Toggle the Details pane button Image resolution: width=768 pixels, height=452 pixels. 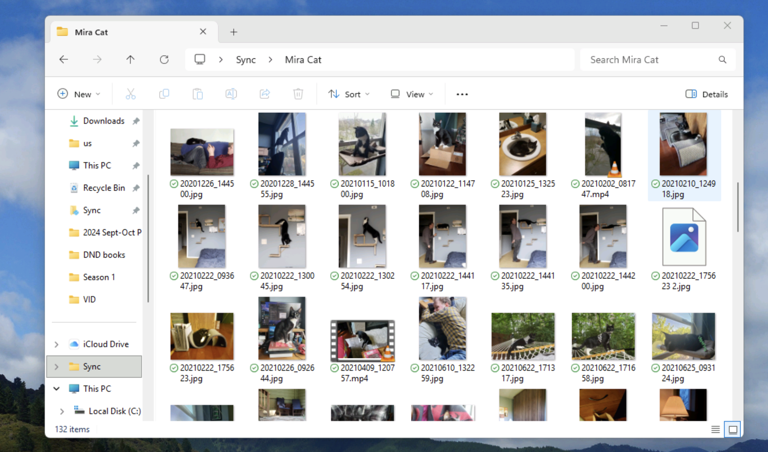(x=706, y=94)
